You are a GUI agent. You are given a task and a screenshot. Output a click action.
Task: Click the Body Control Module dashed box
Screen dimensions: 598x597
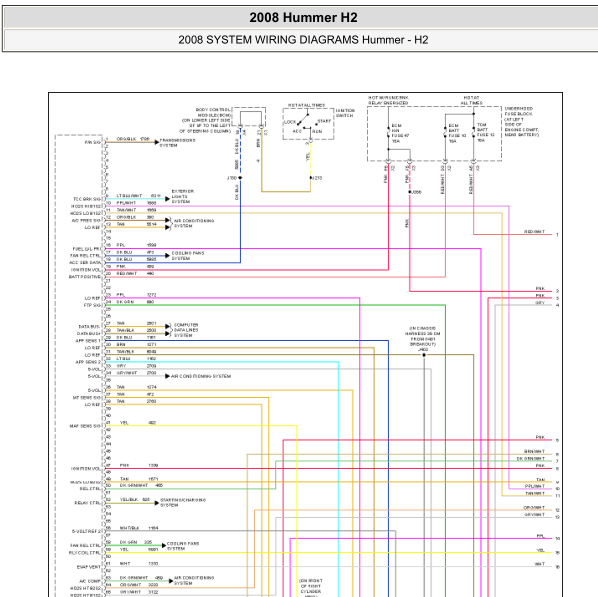[249, 117]
